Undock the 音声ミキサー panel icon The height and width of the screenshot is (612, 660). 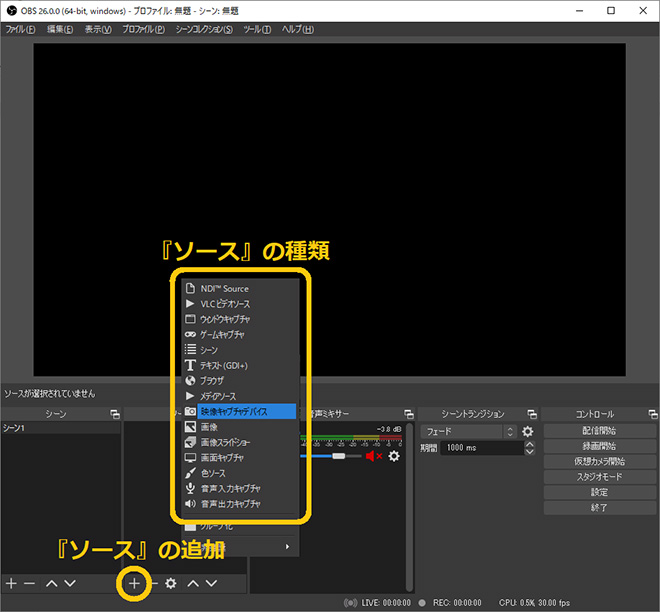(x=409, y=414)
